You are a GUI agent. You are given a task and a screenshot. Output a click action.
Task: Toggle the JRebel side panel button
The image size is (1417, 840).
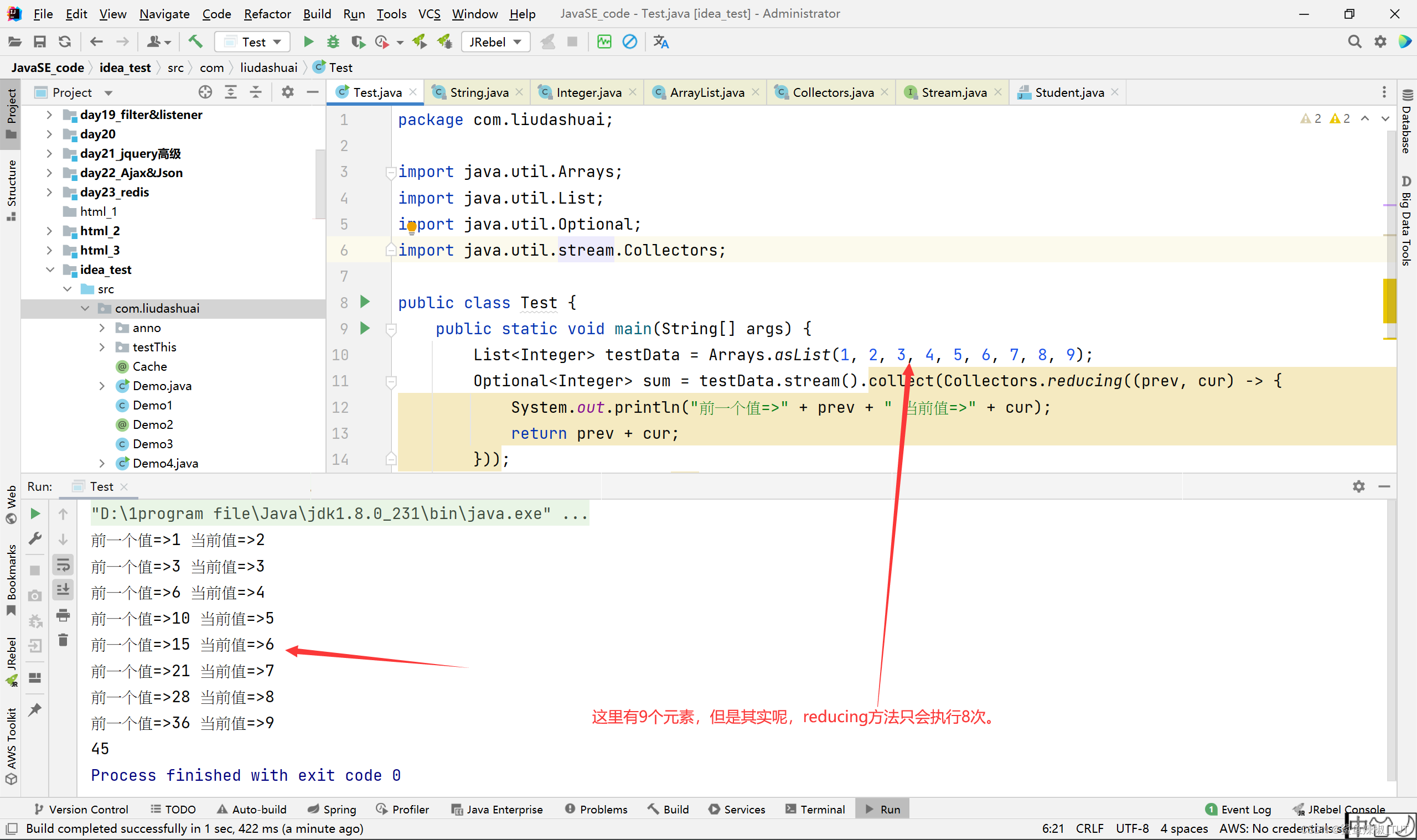pyautogui.click(x=11, y=661)
